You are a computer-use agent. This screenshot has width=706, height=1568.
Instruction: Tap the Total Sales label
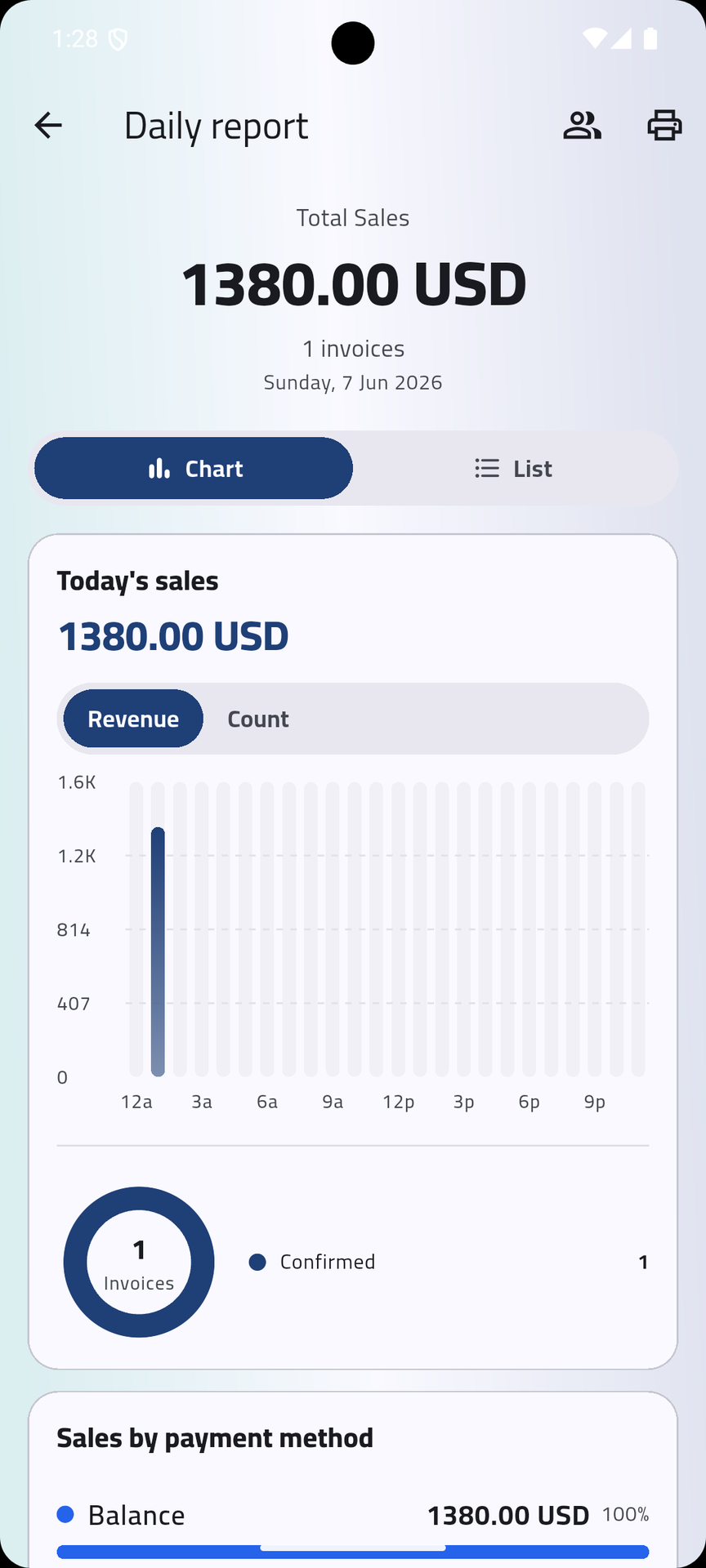353,218
